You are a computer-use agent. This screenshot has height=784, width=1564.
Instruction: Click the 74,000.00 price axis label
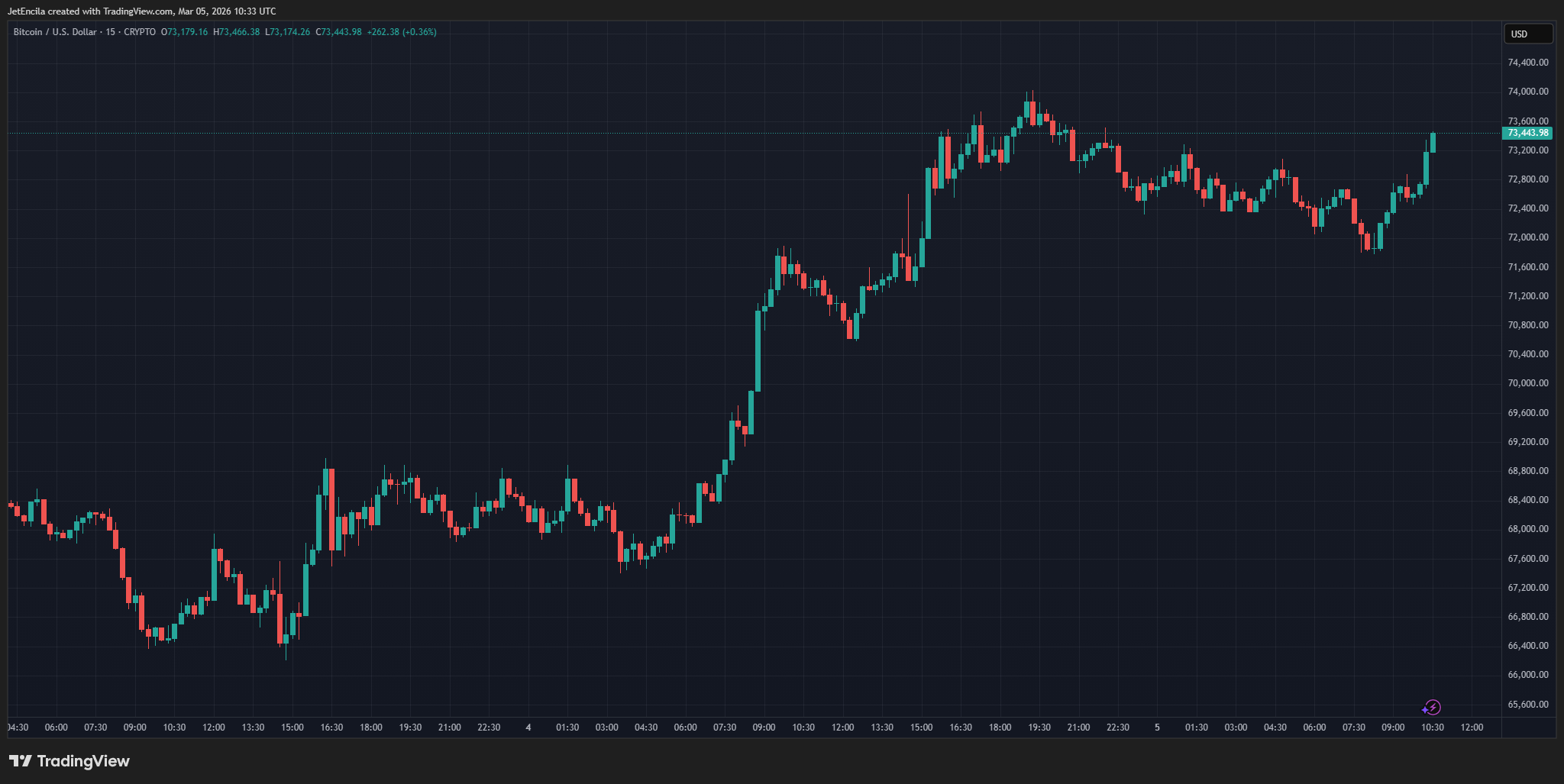point(1527,92)
